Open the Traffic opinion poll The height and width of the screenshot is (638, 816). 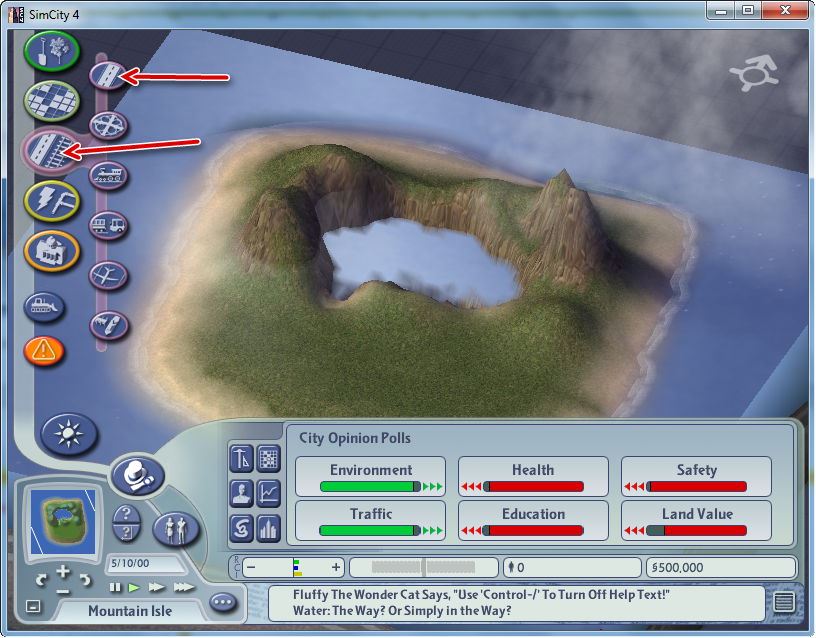point(371,521)
